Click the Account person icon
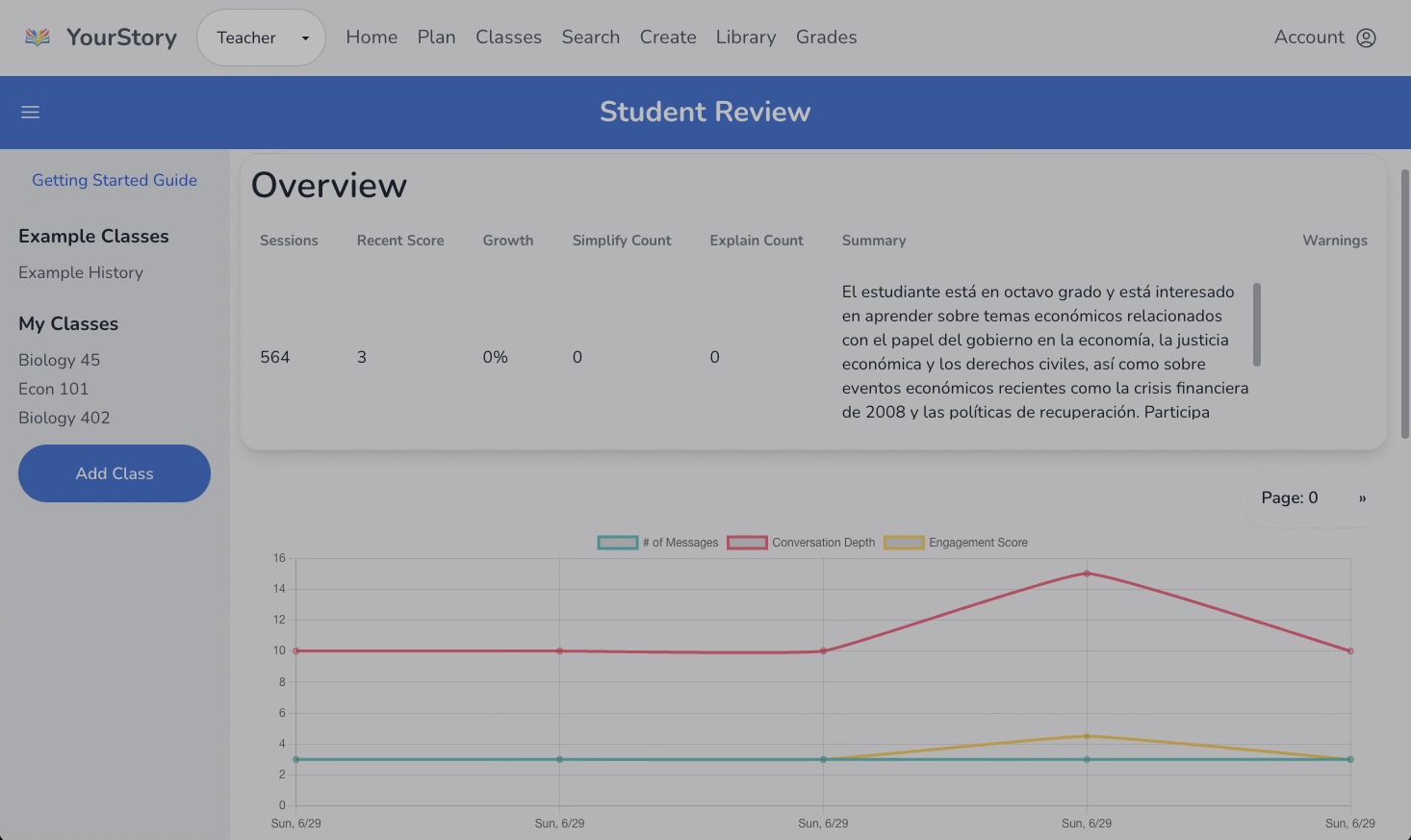Image resolution: width=1411 pixels, height=840 pixels. [x=1368, y=38]
